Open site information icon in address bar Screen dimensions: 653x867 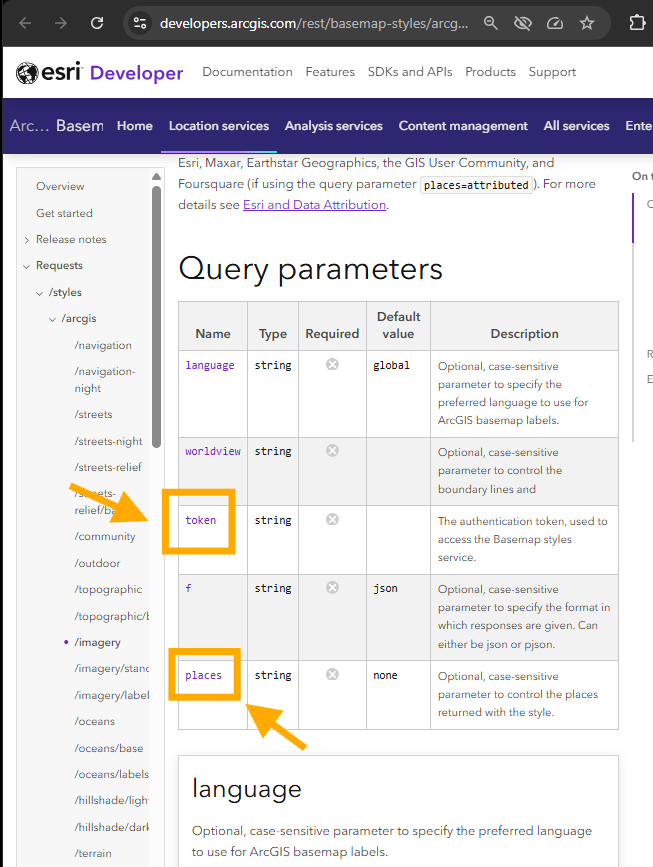[x=140, y=23]
